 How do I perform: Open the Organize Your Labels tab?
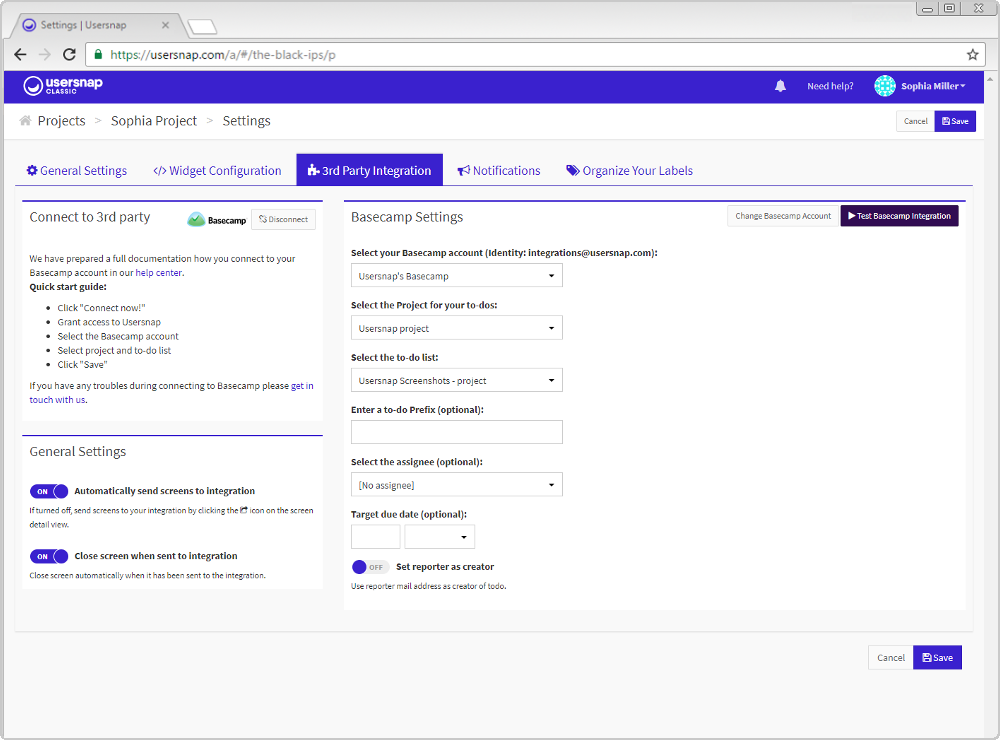point(629,170)
